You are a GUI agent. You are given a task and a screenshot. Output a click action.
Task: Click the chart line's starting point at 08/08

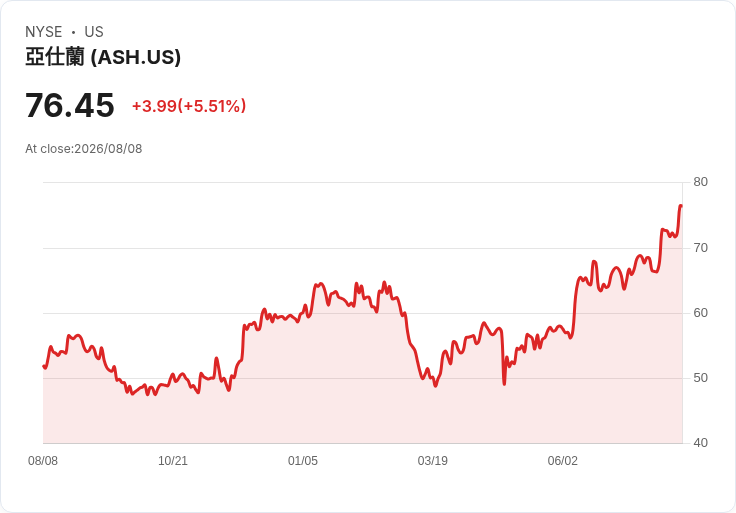click(44, 366)
